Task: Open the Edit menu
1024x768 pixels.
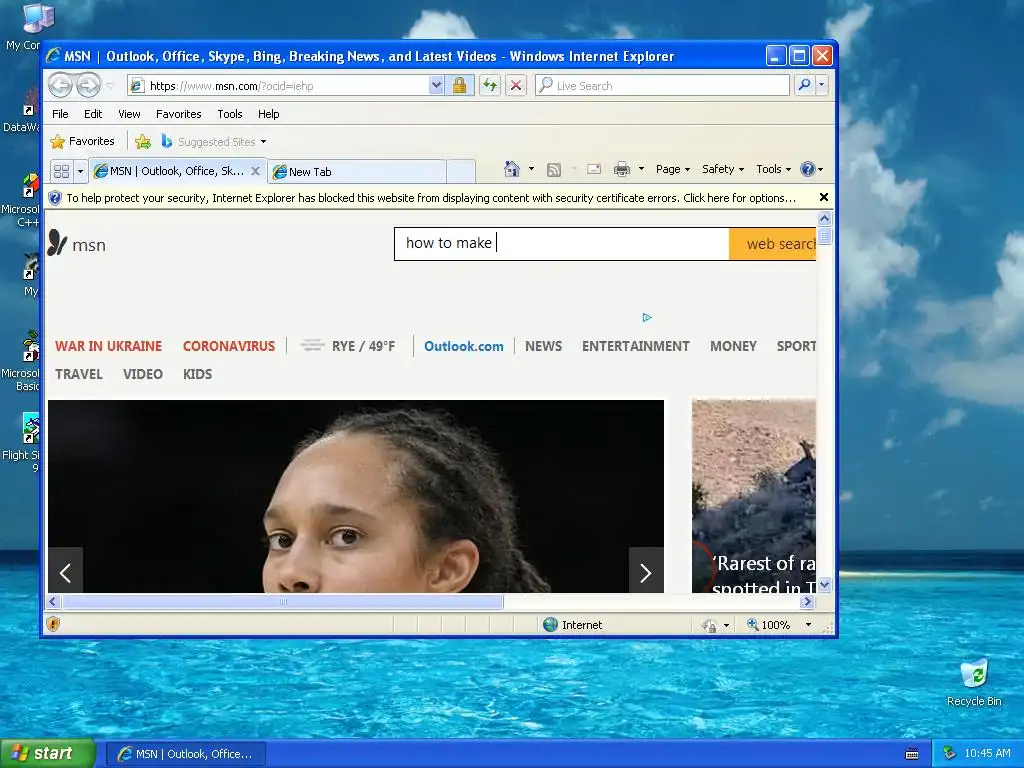Action: [93, 114]
